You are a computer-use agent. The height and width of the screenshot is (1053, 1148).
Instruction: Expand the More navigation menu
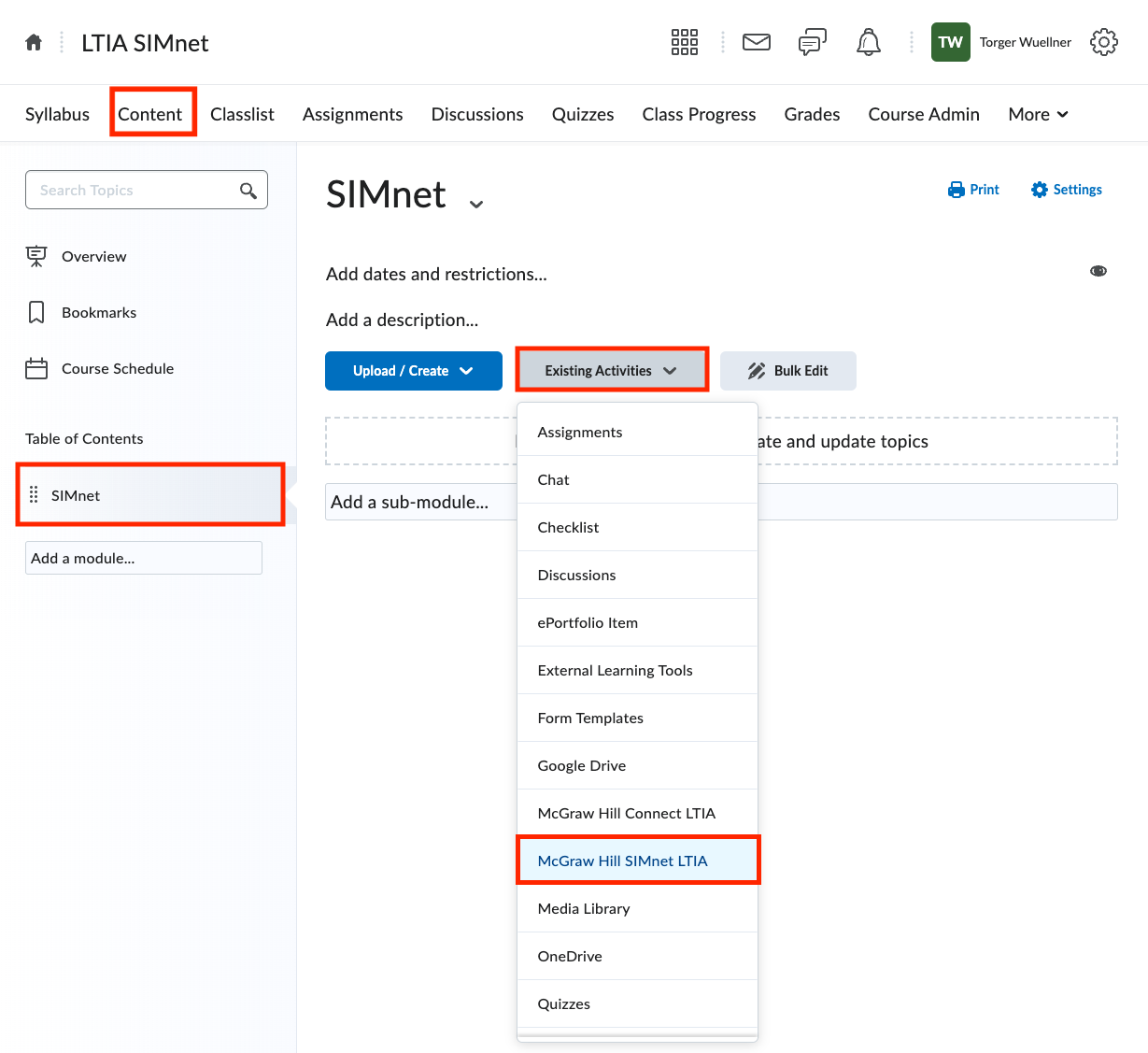click(1038, 114)
